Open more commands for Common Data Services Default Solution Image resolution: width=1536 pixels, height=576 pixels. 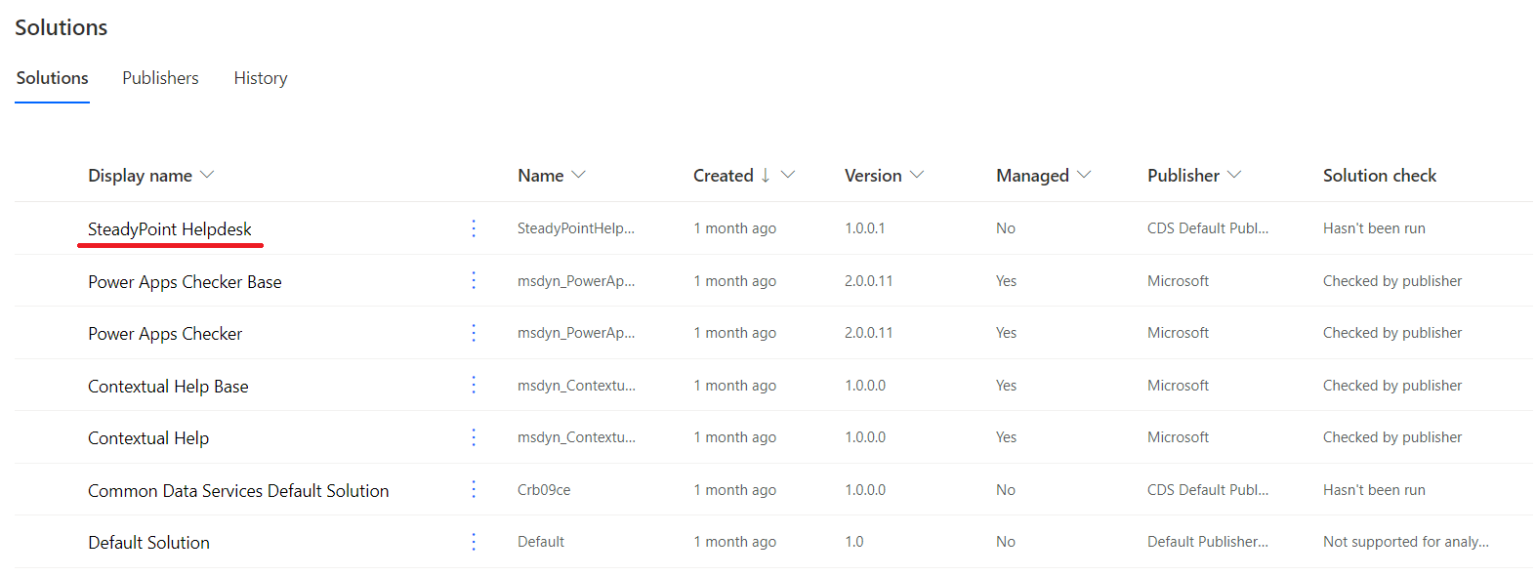tap(473, 489)
